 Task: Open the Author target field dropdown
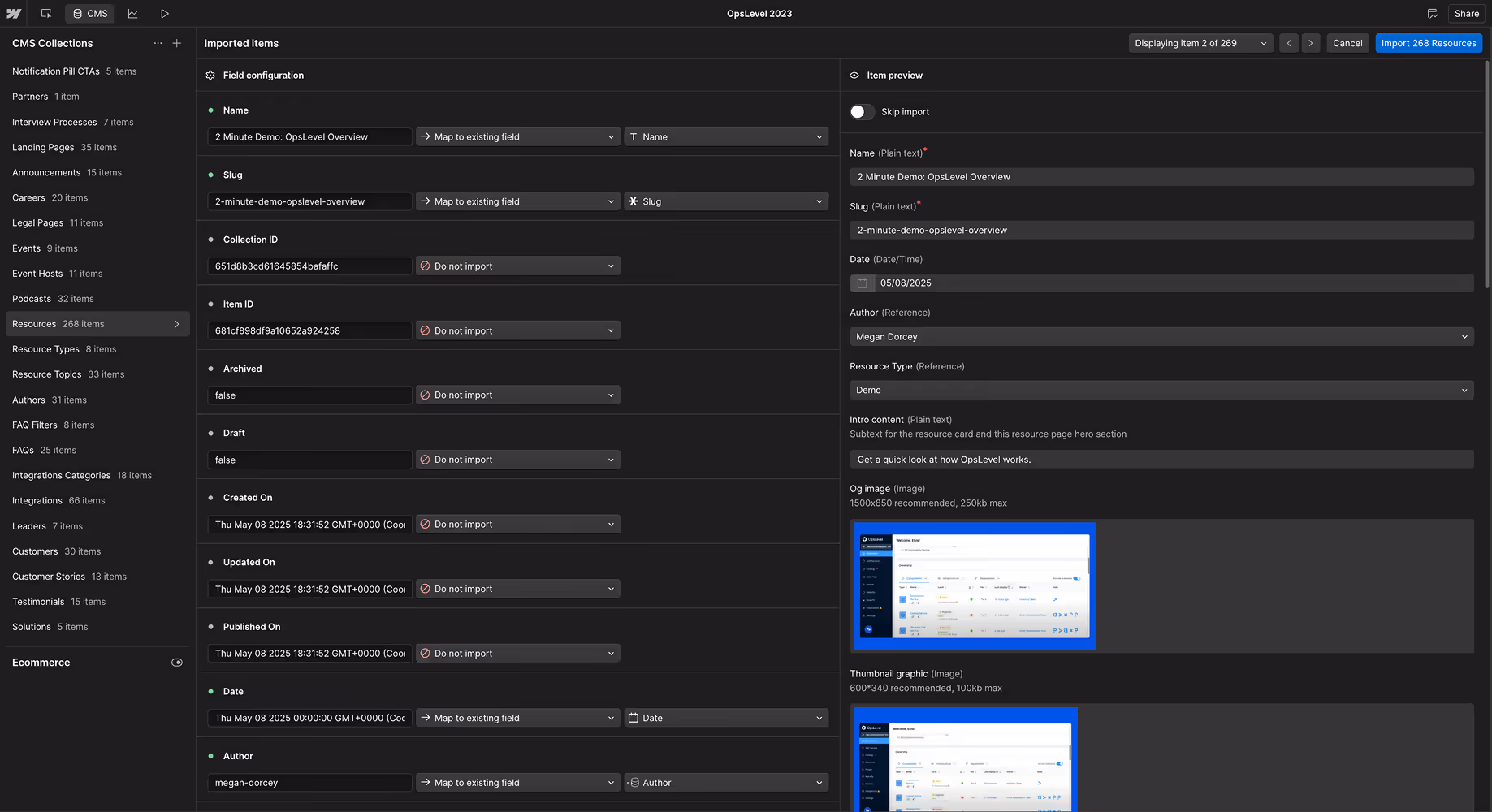(726, 783)
